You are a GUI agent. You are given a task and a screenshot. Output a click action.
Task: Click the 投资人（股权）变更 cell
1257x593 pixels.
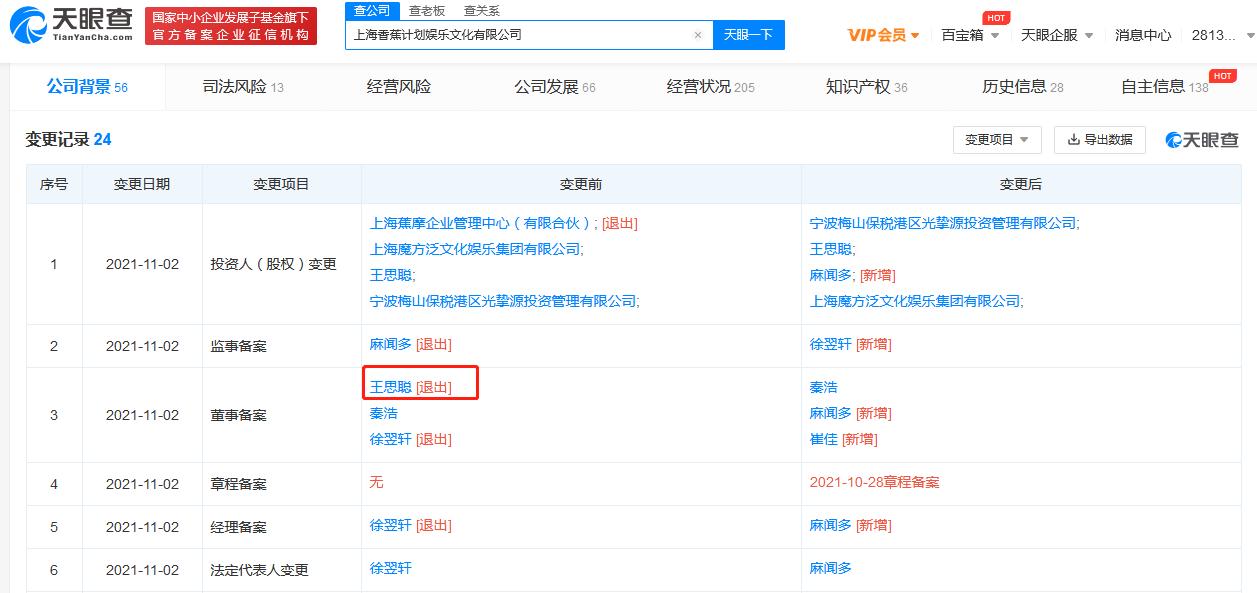pos(281,264)
